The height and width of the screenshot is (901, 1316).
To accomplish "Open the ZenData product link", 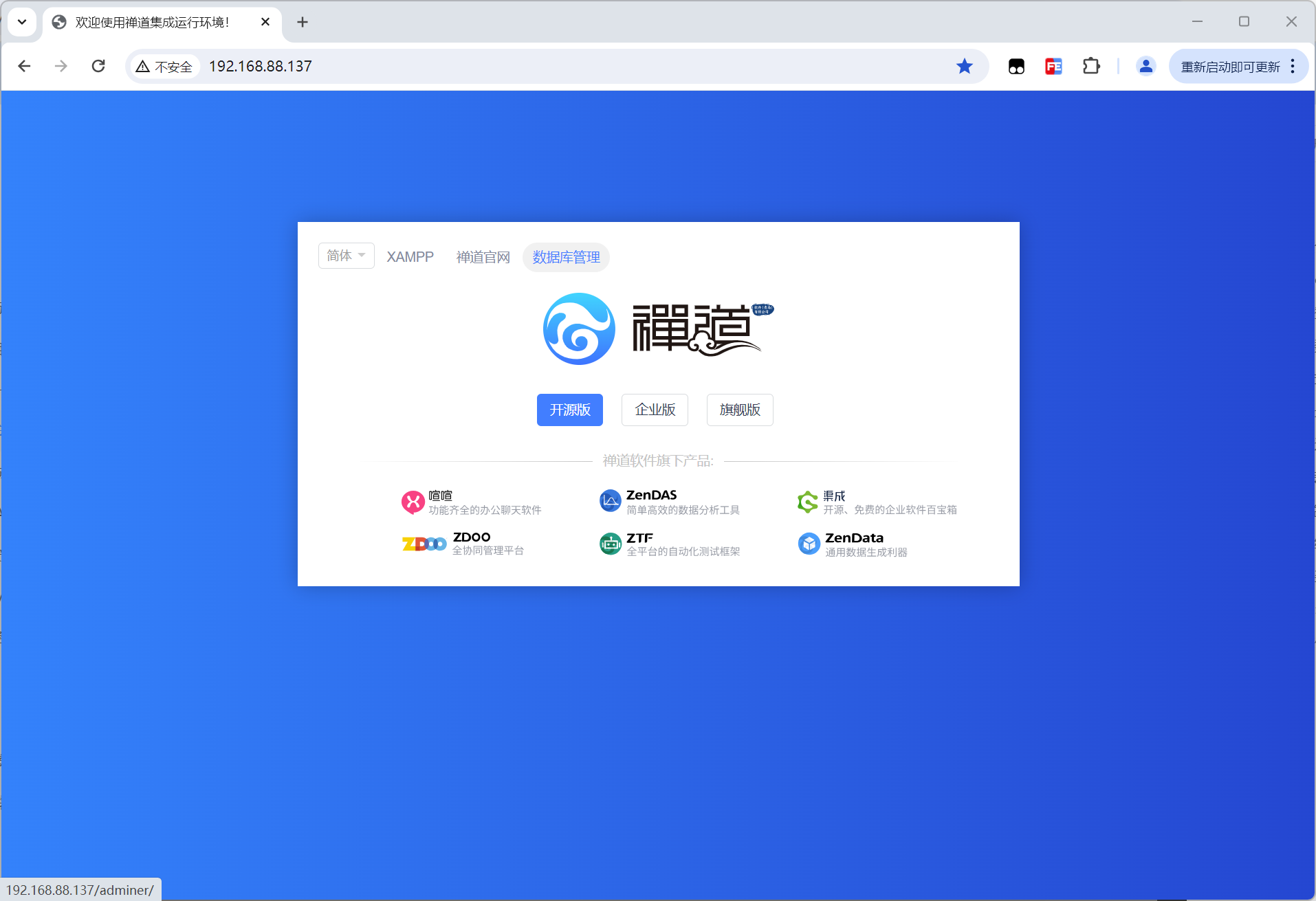I will pyautogui.click(x=854, y=538).
